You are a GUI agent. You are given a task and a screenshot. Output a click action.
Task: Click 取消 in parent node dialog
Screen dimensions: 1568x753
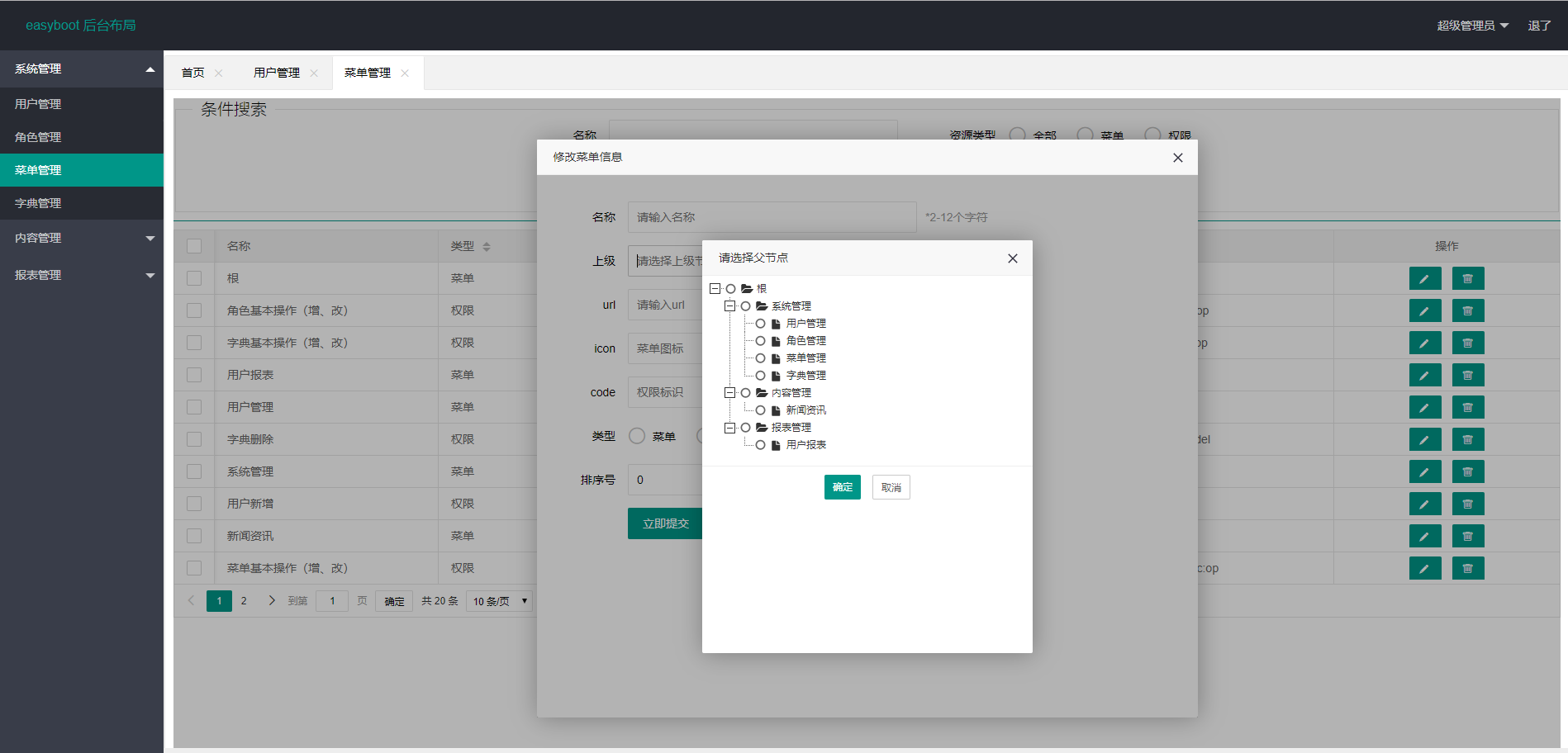tap(891, 487)
